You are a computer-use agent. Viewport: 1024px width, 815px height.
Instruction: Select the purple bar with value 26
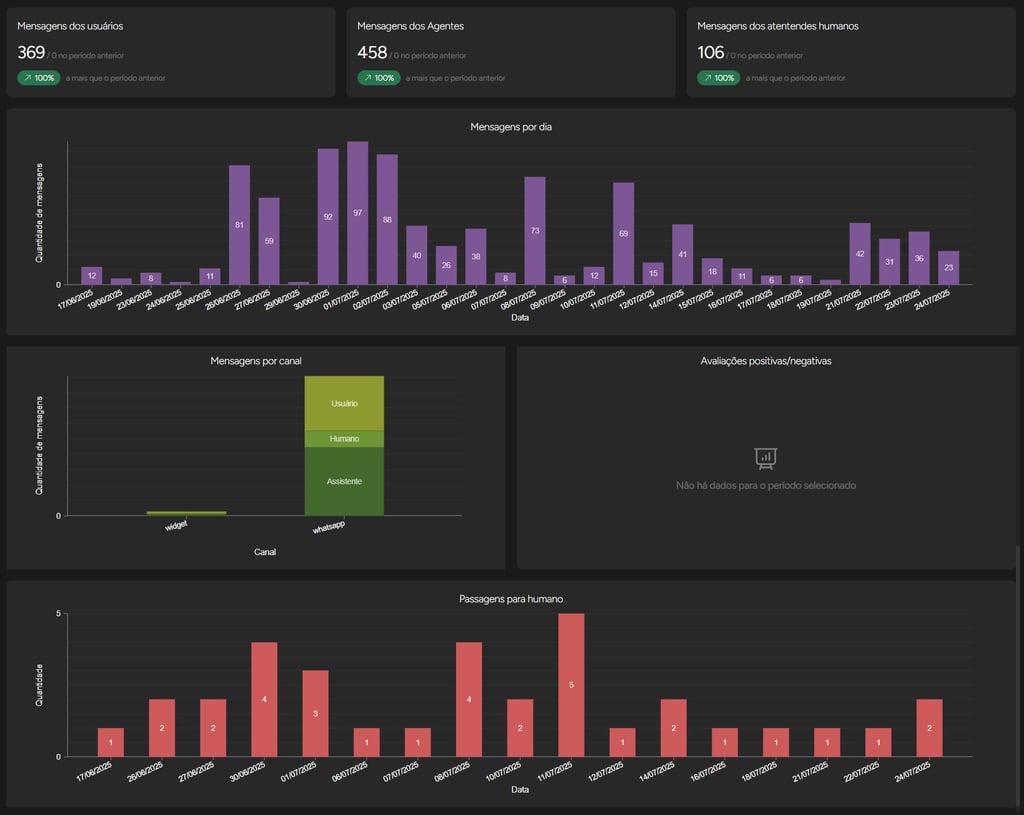[x=446, y=265]
